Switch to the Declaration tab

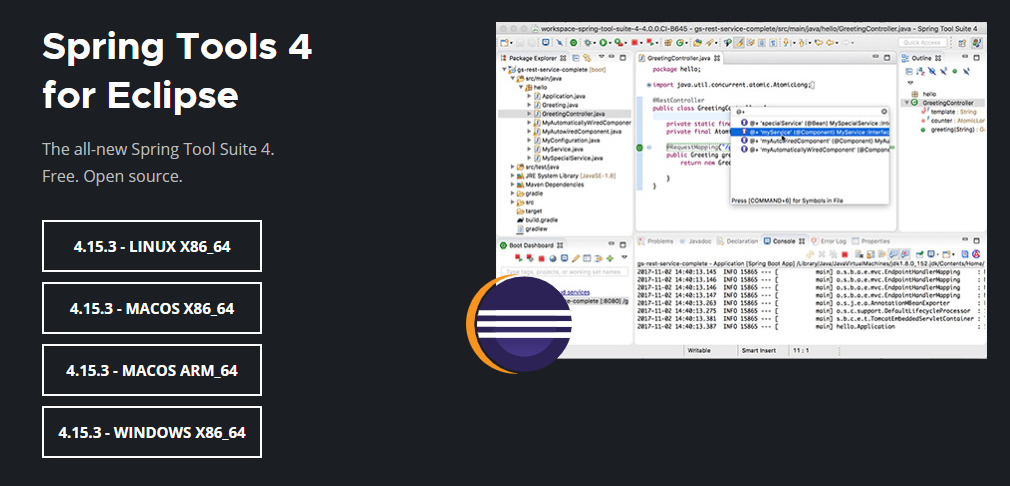pyautogui.click(x=738, y=241)
